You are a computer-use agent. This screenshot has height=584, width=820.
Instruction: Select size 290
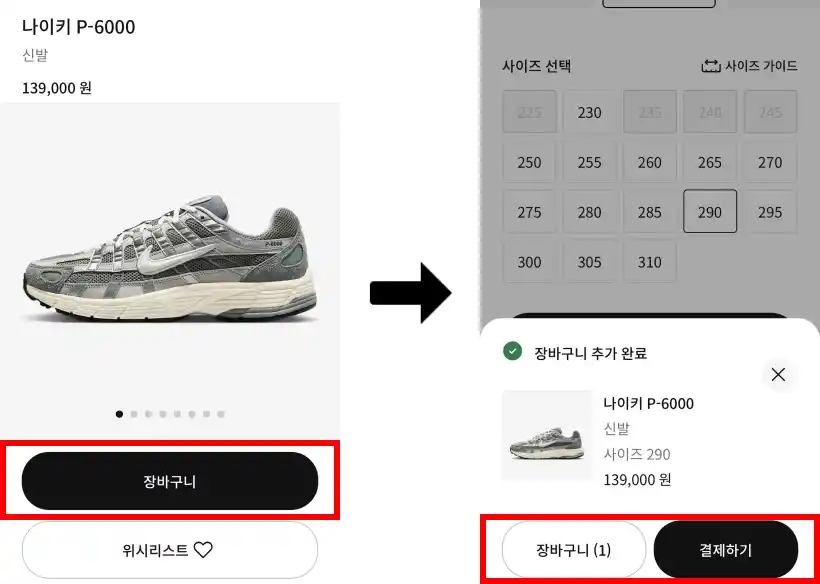[710, 211]
